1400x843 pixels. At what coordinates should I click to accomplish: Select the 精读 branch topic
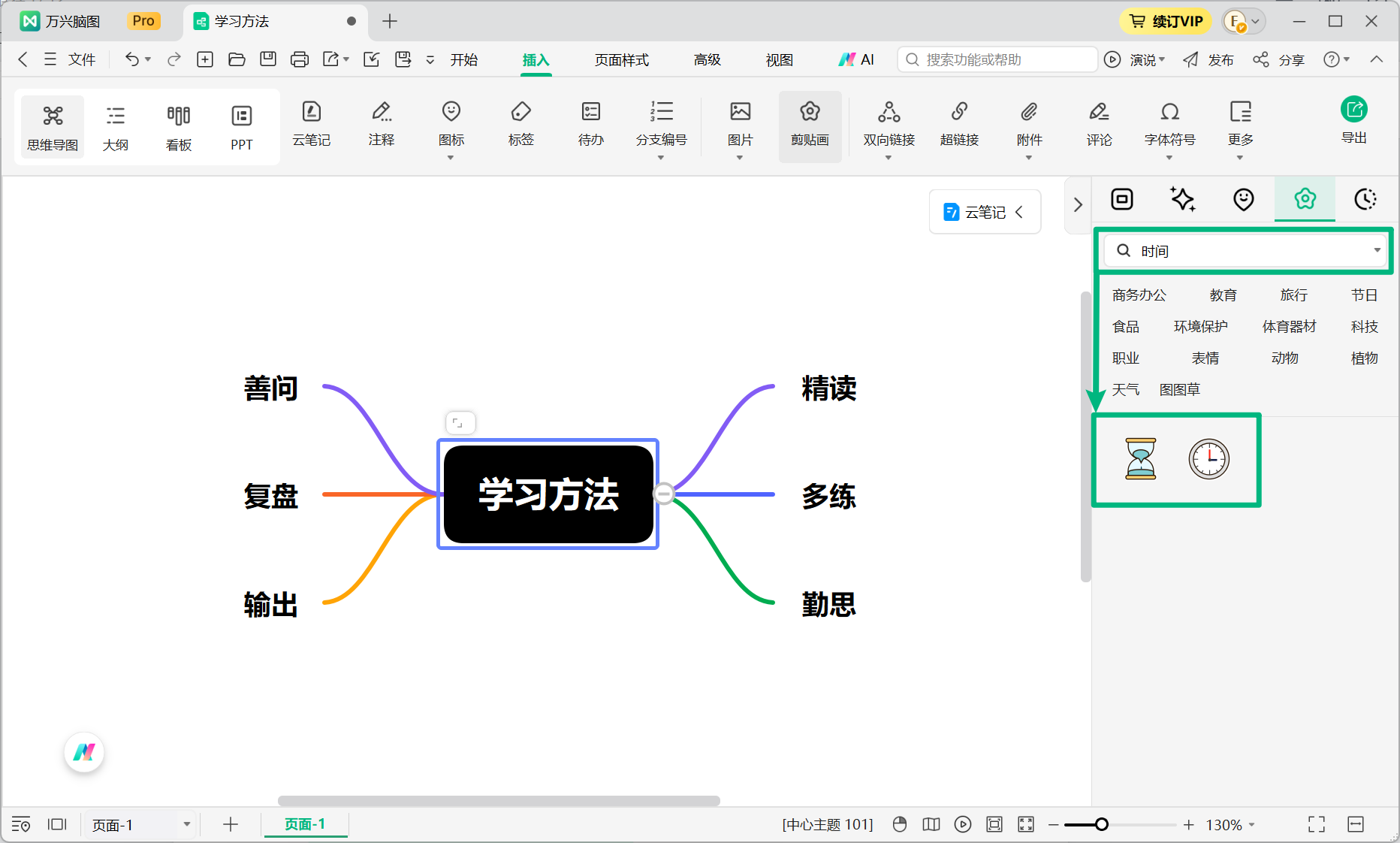point(828,388)
